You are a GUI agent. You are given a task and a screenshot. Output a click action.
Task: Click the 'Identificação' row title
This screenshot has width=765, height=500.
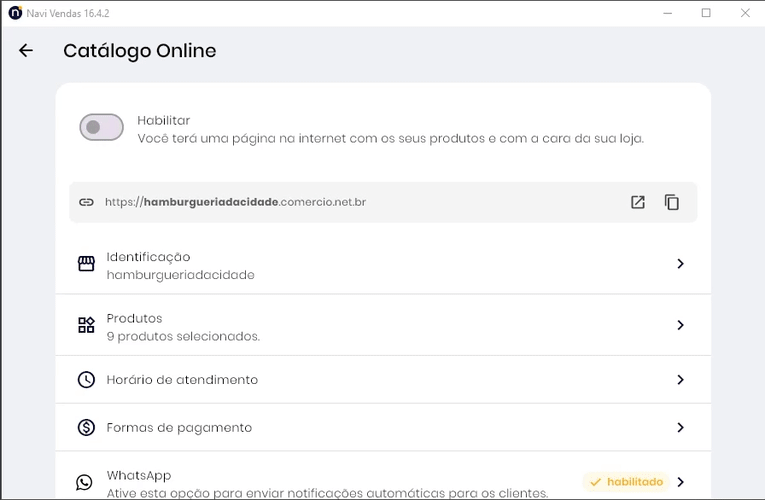pyautogui.click(x=148, y=257)
